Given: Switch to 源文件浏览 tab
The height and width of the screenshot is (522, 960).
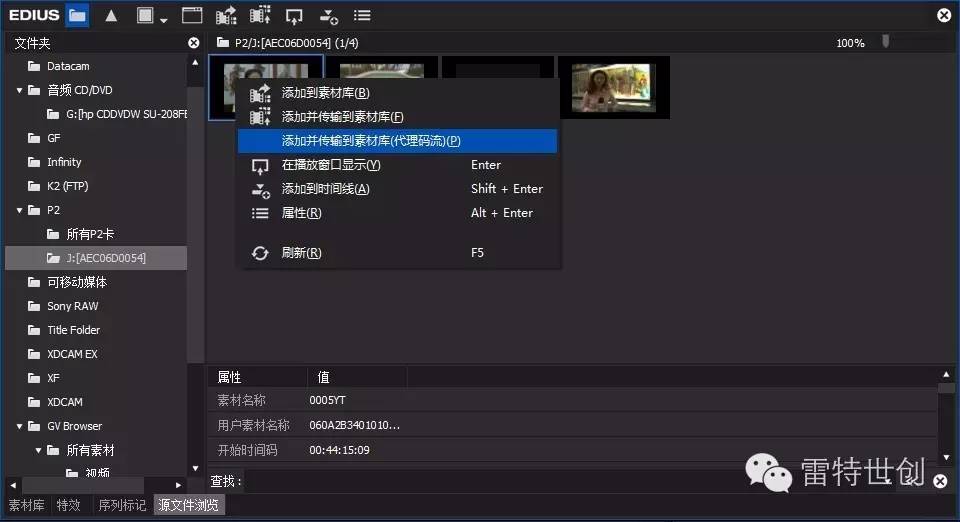Looking at the screenshot, I should 189,505.
